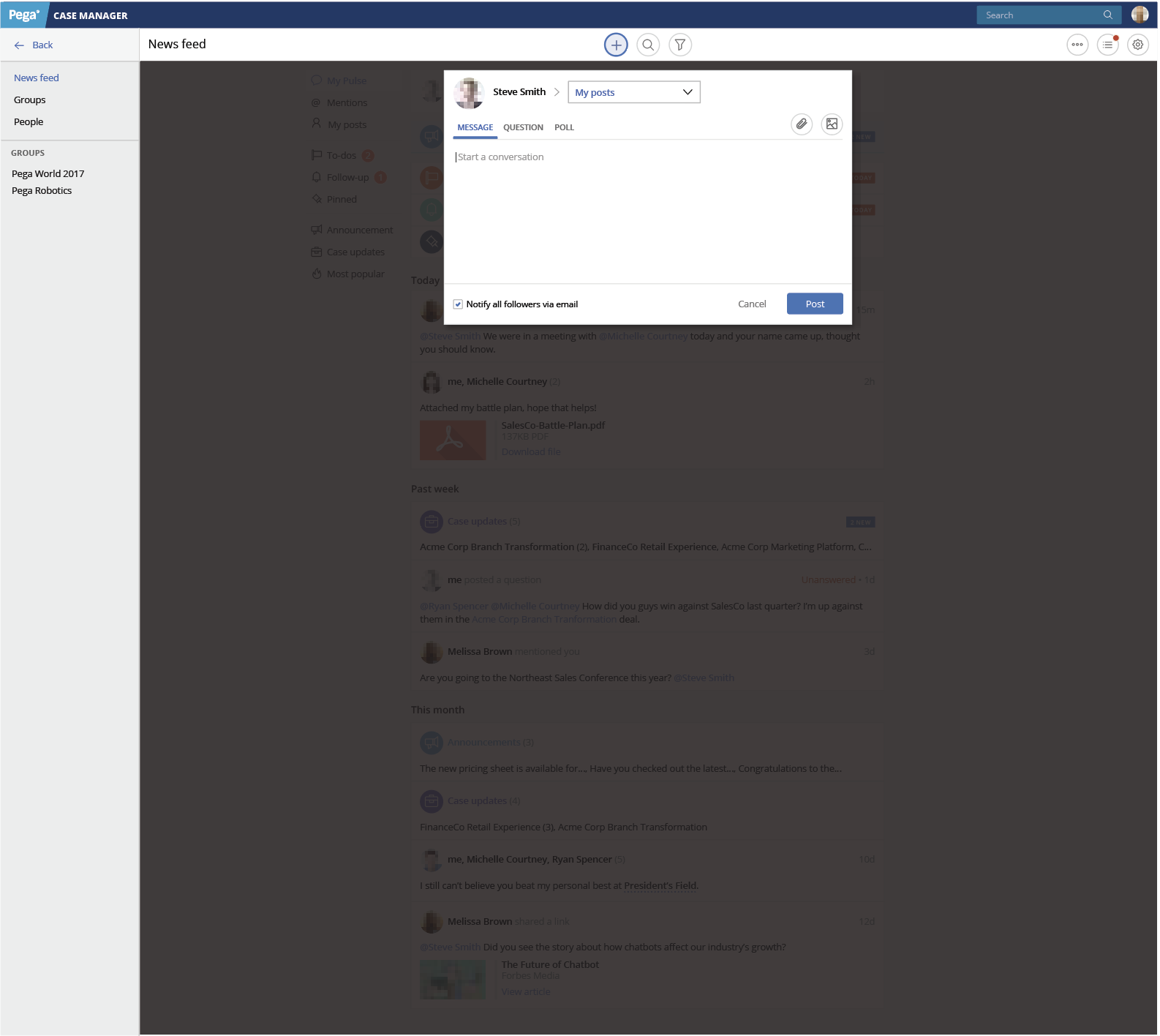1160x1036 pixels.
Task: Click the attach file paperclip icon
Action: click(802, 124)
